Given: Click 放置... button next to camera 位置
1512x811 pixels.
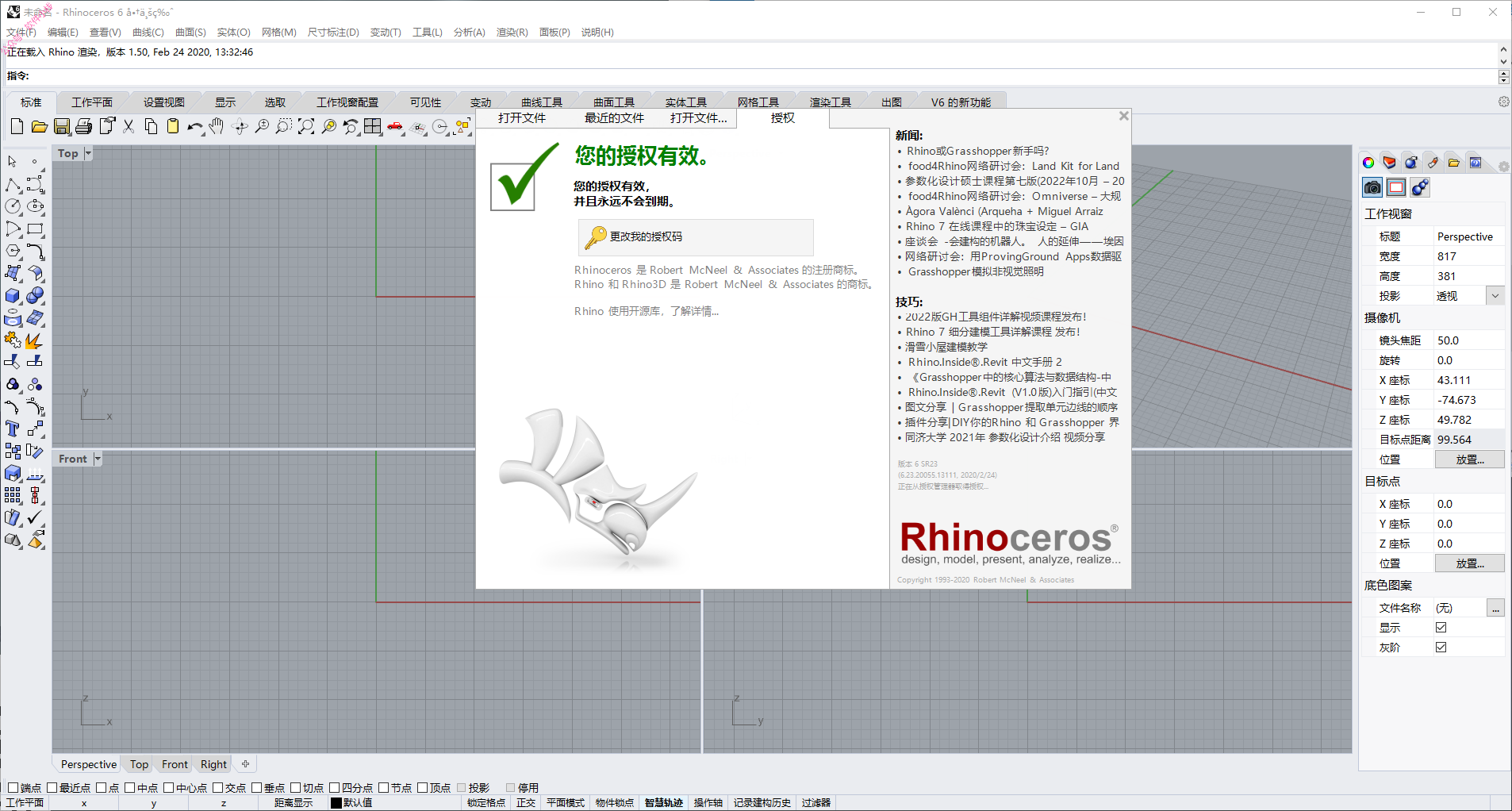Looking at the screenshot, I should (1470, 459).
